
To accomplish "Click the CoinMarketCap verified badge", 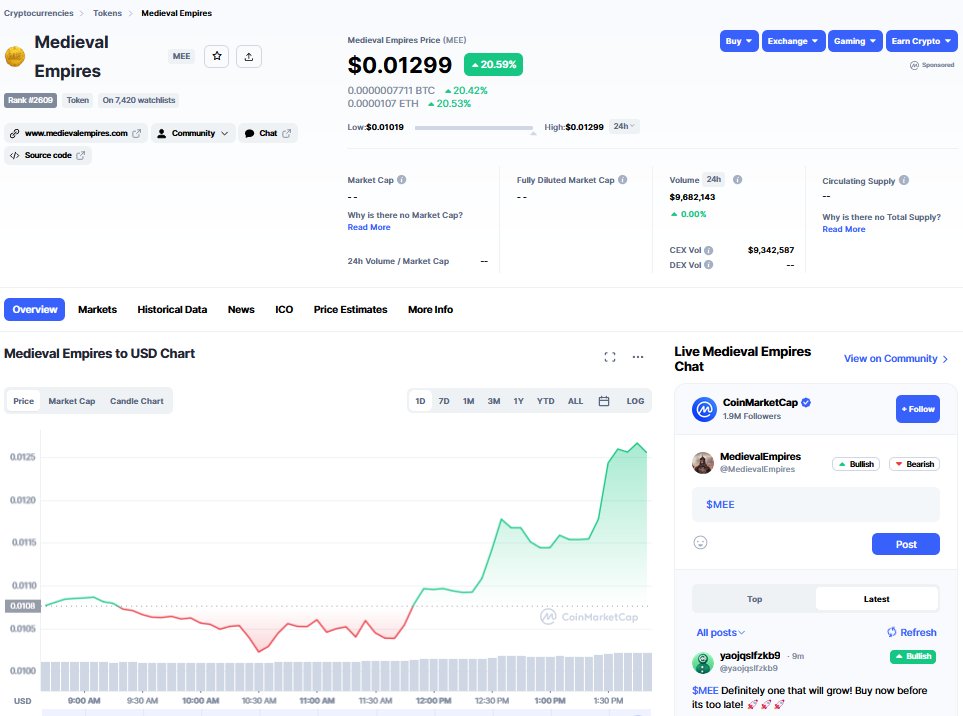I will click(806, 402).
